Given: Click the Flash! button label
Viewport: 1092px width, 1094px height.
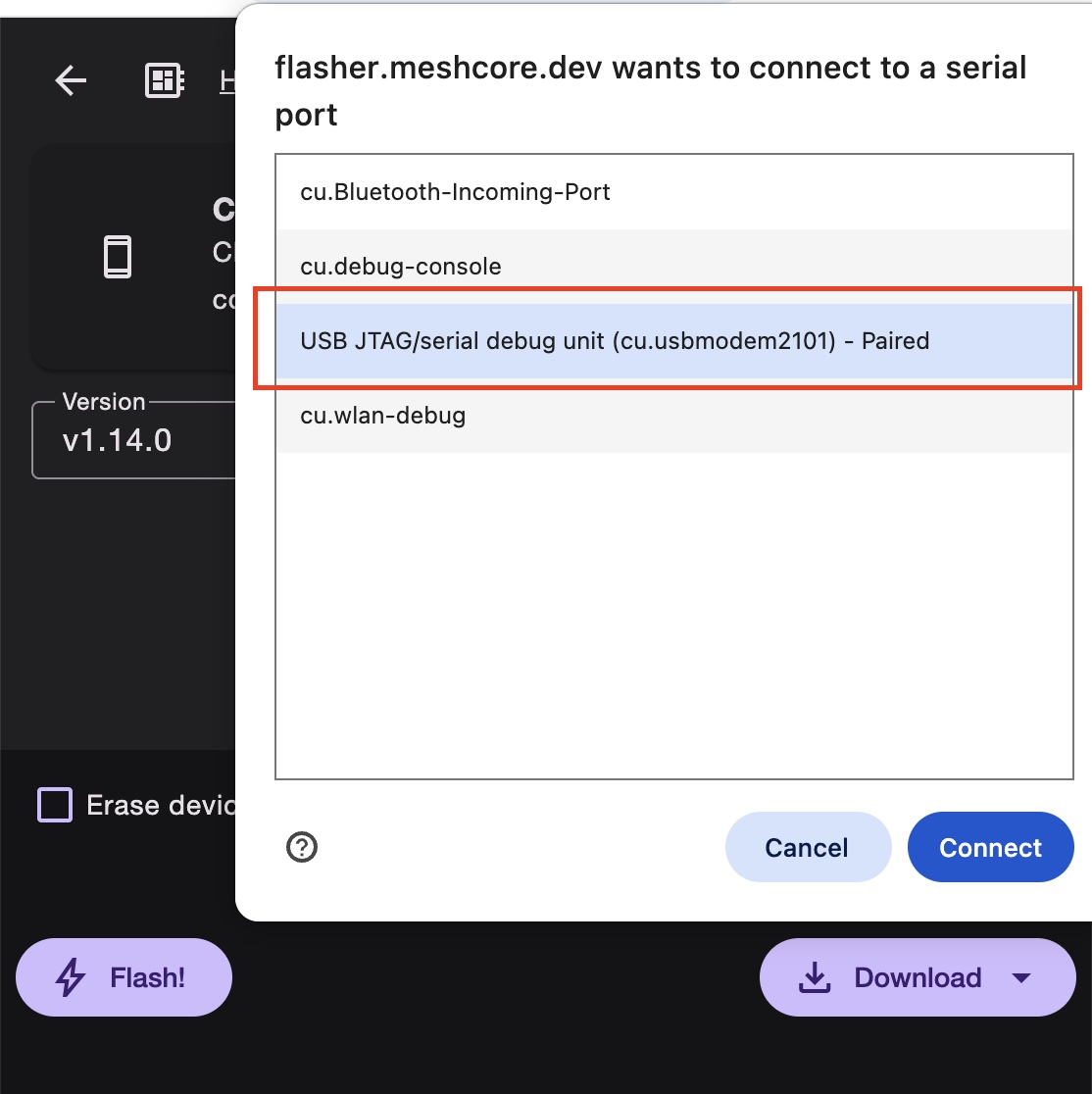Looking at the screenshot, I should 148,977.
